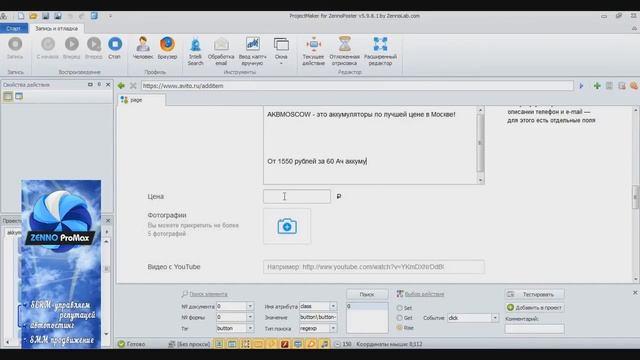Click the description textarea scroll-up arrow

tap(480, 110)
